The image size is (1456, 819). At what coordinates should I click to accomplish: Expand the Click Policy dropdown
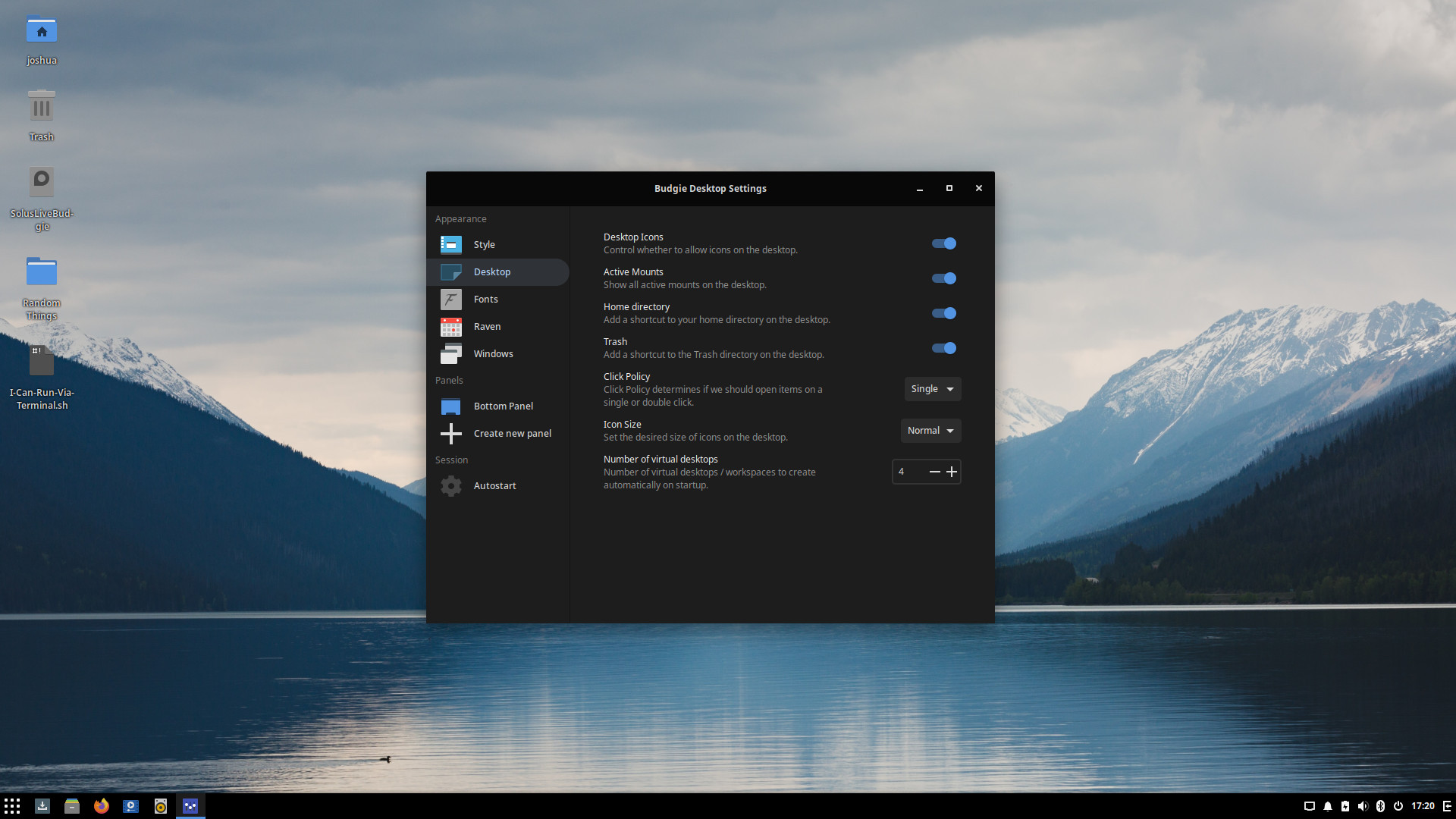coord(931,388)
